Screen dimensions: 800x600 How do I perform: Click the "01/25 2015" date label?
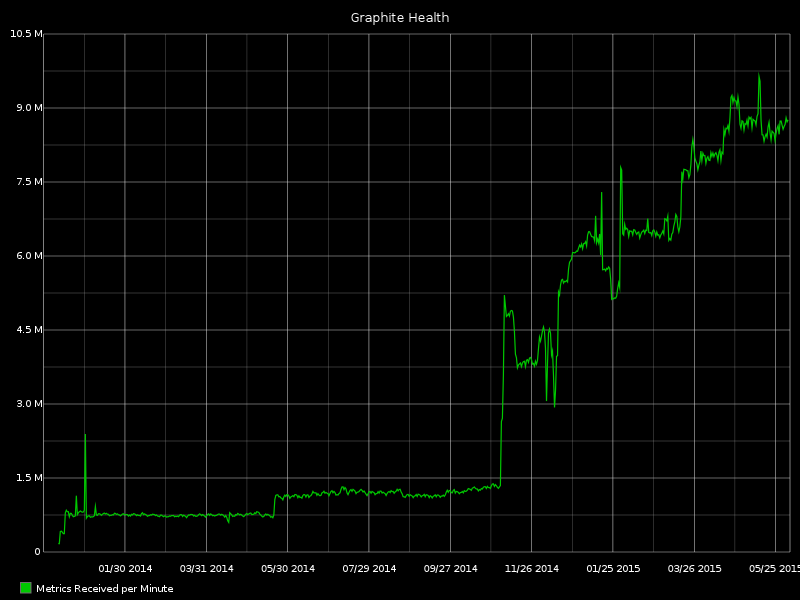click(x=613, y=568)
